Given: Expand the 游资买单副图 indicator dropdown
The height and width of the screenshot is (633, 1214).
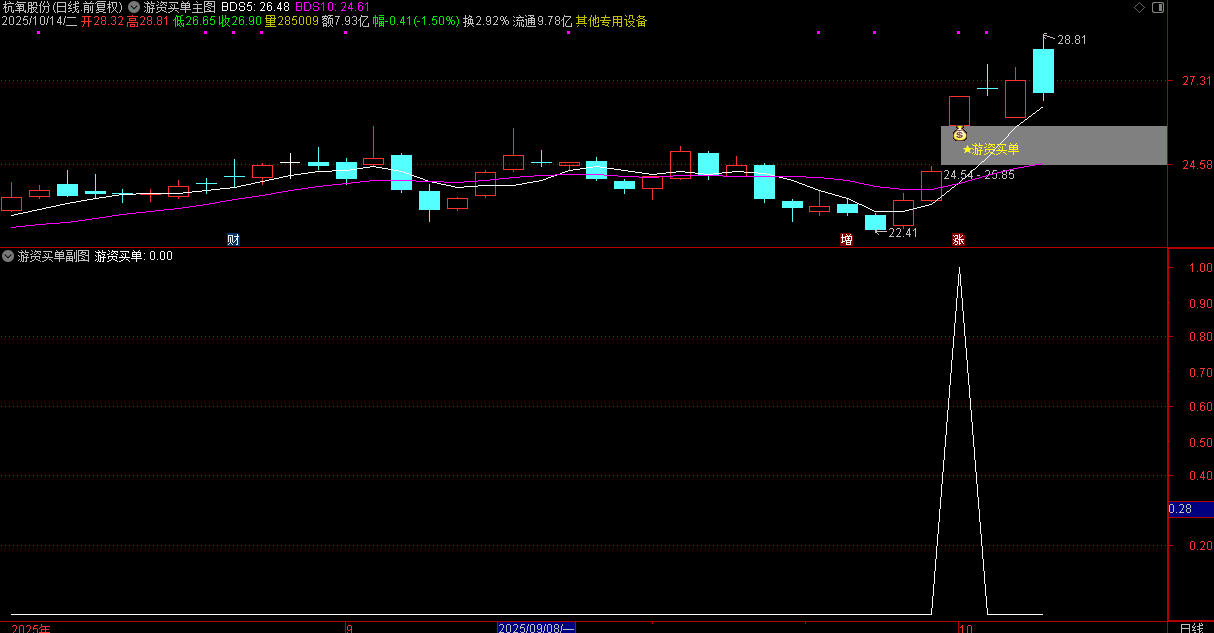Looking at the screenshot, I should pyautogui.click(x=8, y=256).
